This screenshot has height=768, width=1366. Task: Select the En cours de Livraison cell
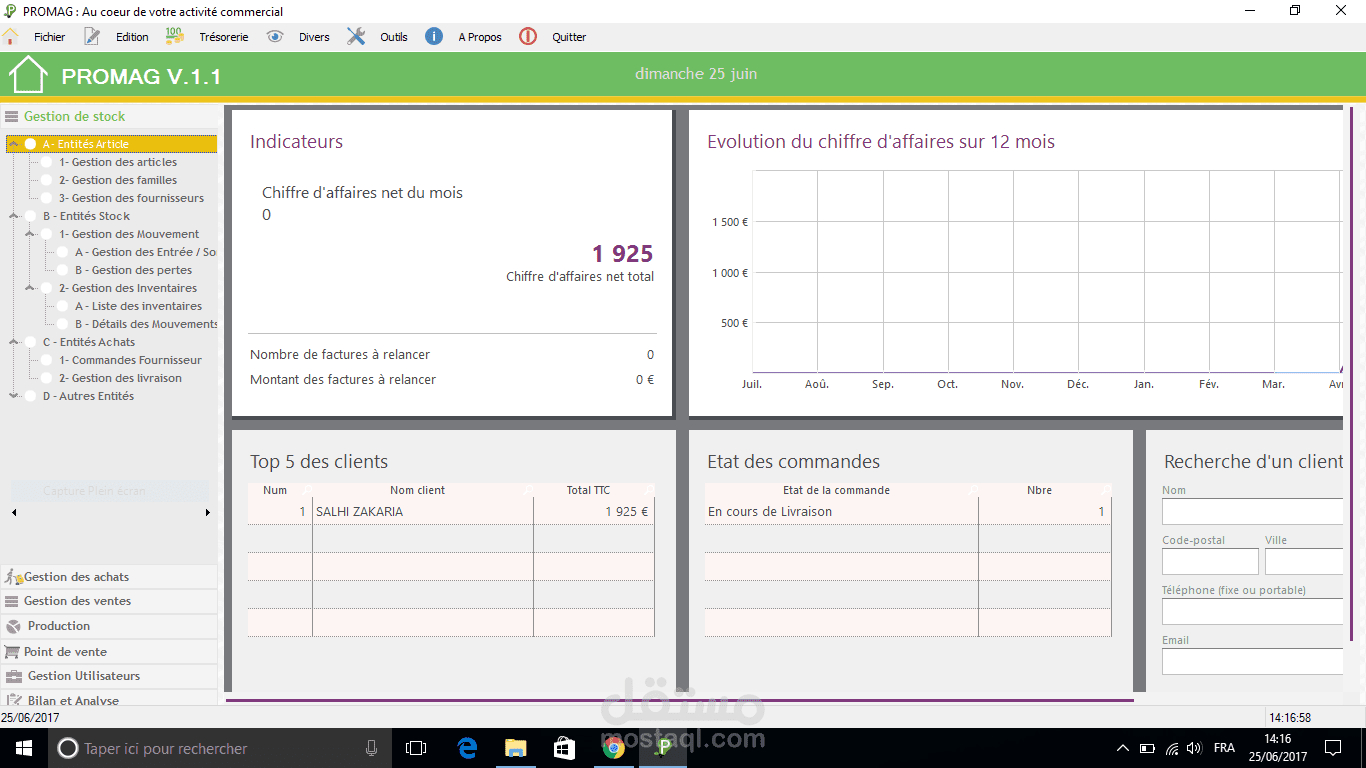[x=842, y=512]
